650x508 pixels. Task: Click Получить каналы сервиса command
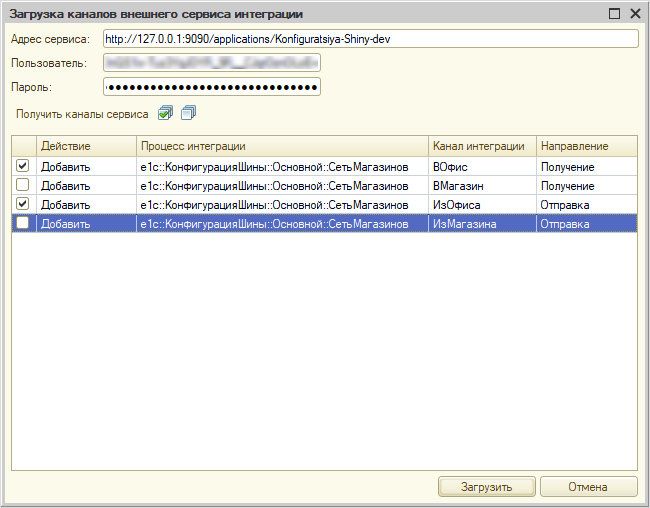point(82,115)
